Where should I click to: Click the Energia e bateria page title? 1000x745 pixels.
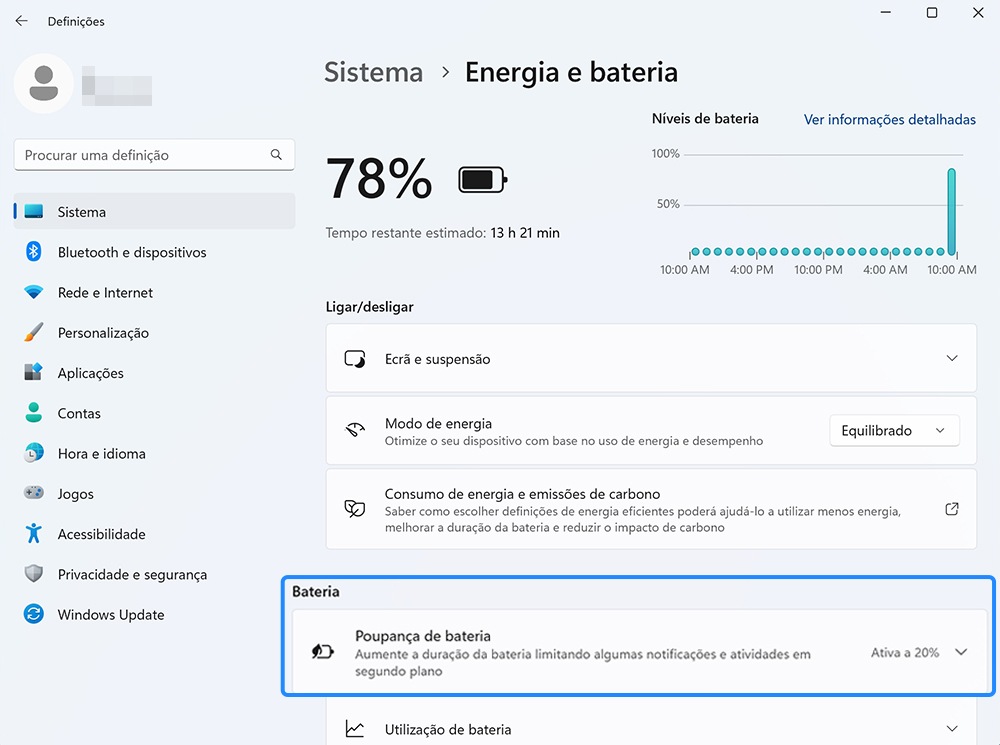point(571,72)
